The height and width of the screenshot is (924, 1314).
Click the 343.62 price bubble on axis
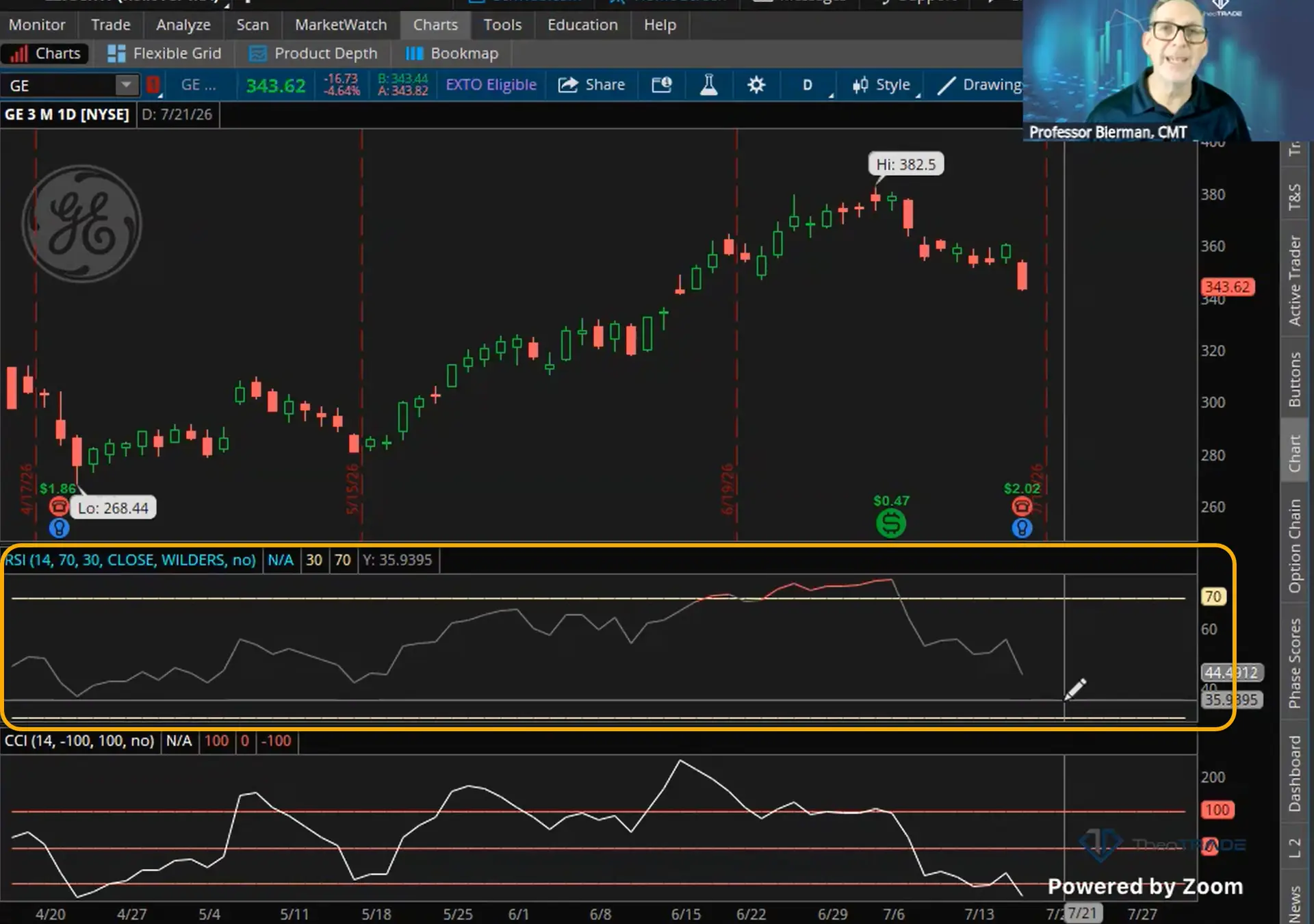coord(1228,287)
